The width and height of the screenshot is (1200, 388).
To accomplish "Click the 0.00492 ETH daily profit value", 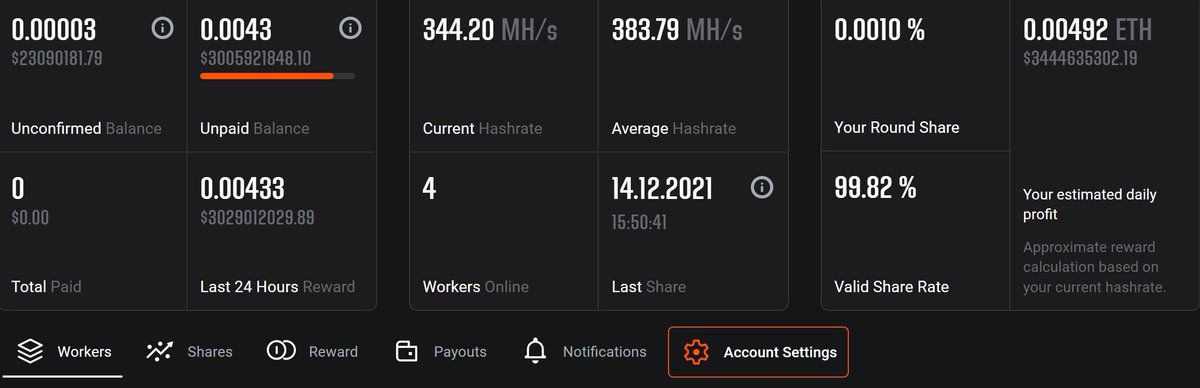I will [x=1088, y=30].
